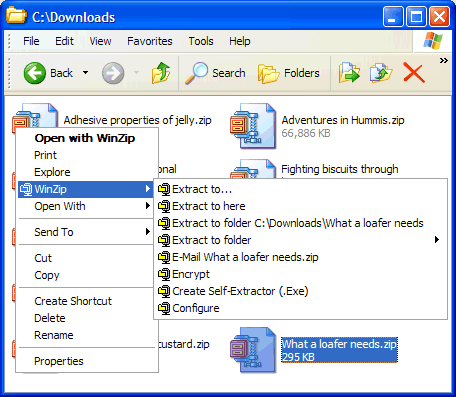Select Create Self-Extractor (.Exe) text

click(x=240, y=291)
